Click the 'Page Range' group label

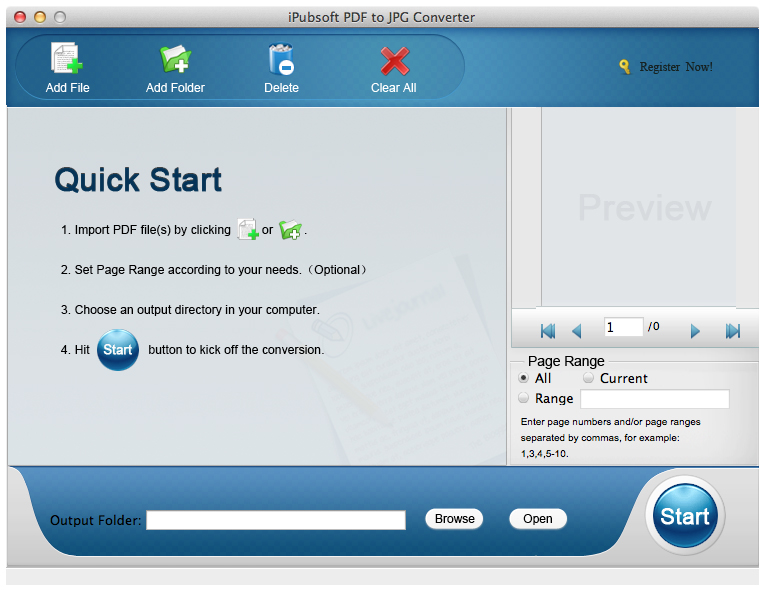point(566,361)
